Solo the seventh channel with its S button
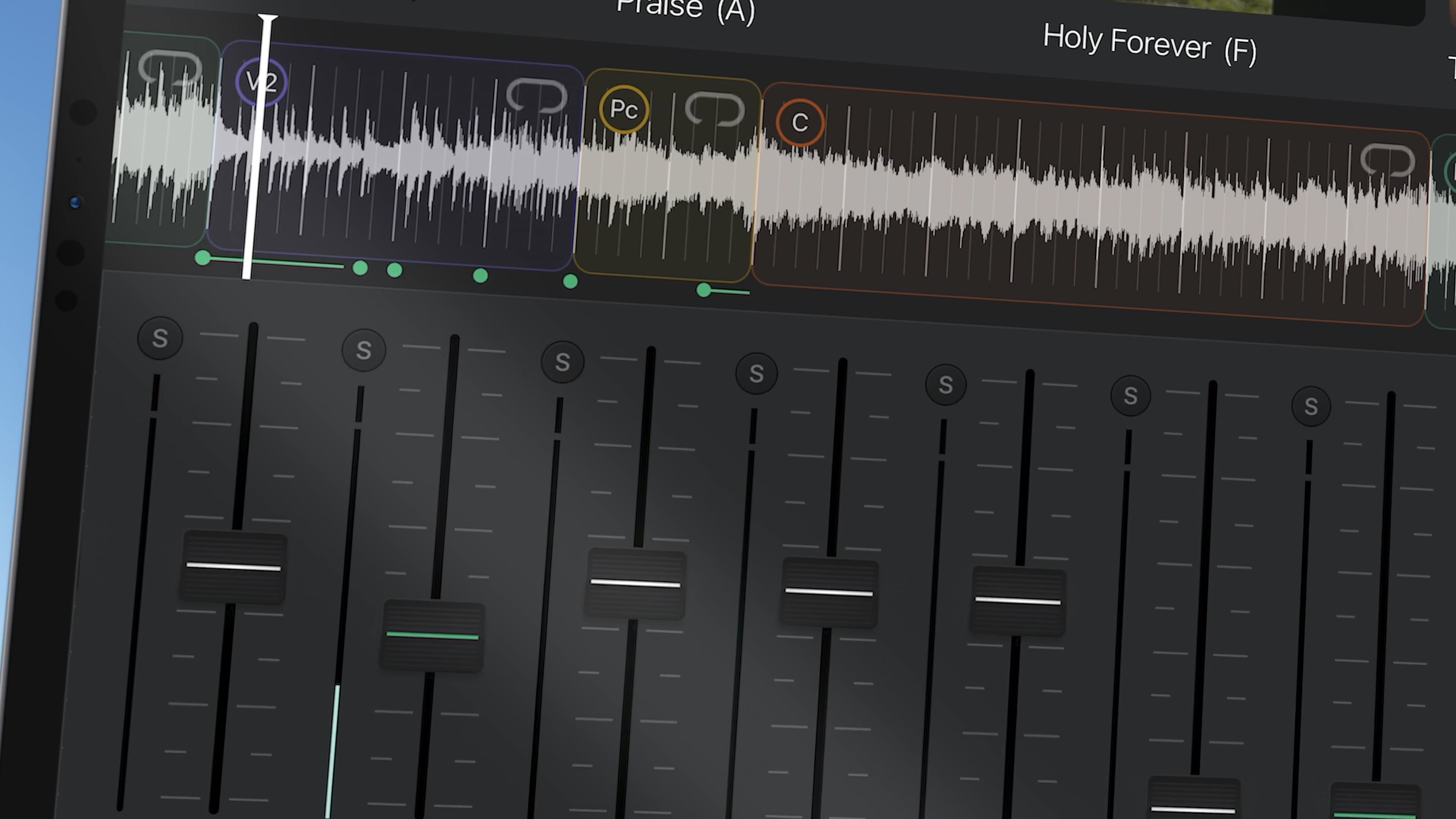The height and width of the screenshot is (819, 1456). tap(1311, 406)
